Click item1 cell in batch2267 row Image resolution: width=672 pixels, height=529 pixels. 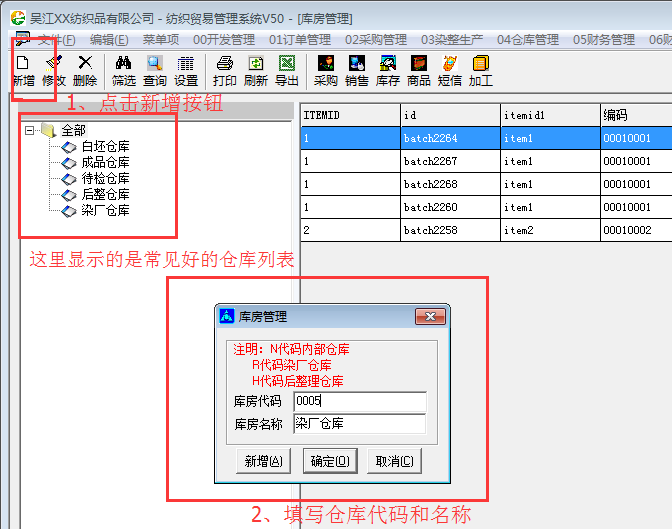pos(550,161)
